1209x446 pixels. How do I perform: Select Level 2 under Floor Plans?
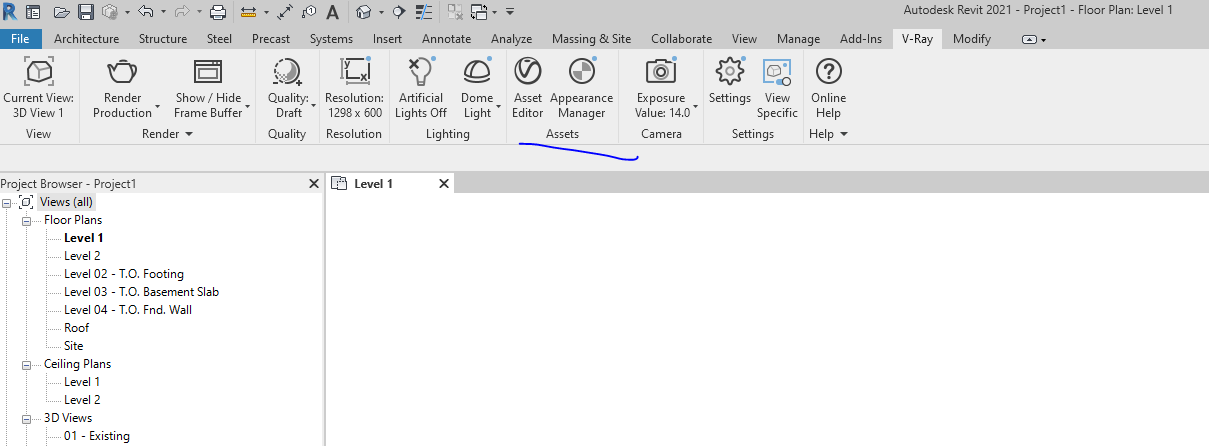[82, 256]
